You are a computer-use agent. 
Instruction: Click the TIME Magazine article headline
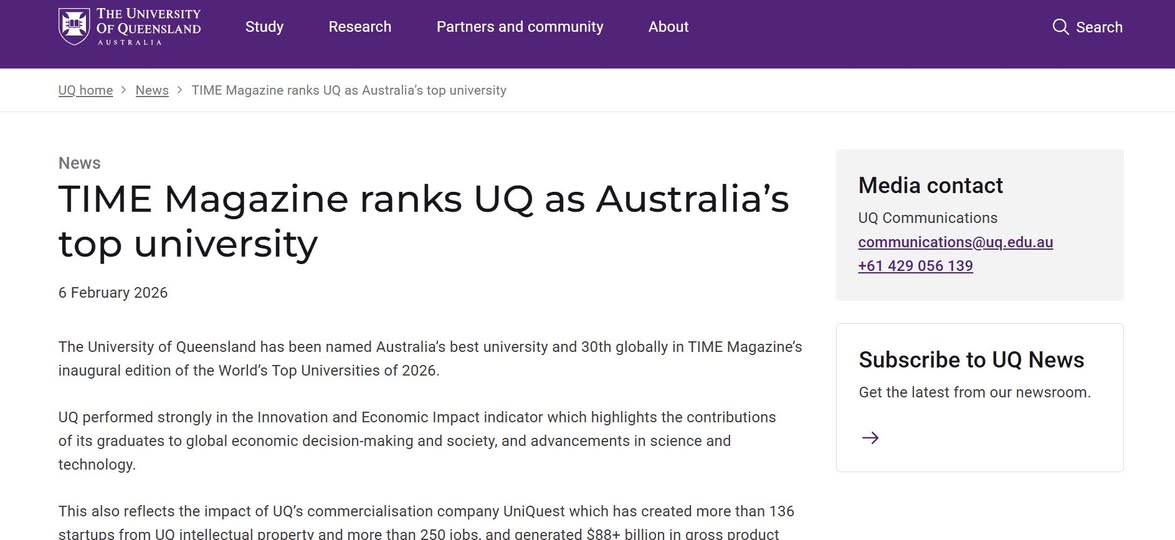[423, 221]
